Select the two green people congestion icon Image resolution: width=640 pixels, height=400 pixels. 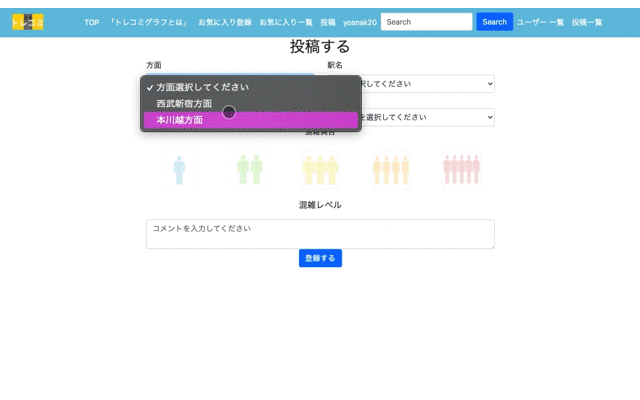tap(250, 170)
